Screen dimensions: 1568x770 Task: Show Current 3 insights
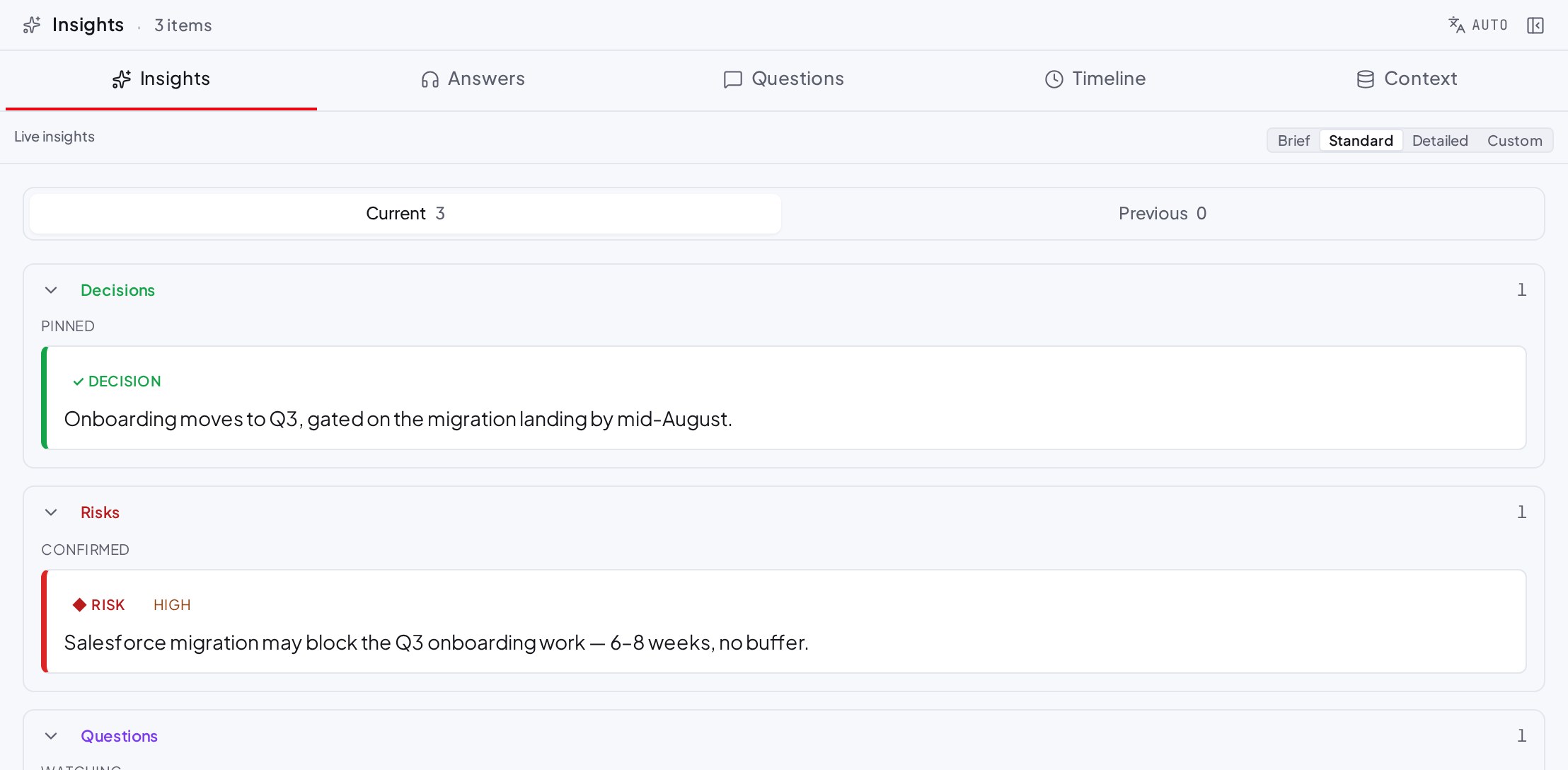pos(405,214)
